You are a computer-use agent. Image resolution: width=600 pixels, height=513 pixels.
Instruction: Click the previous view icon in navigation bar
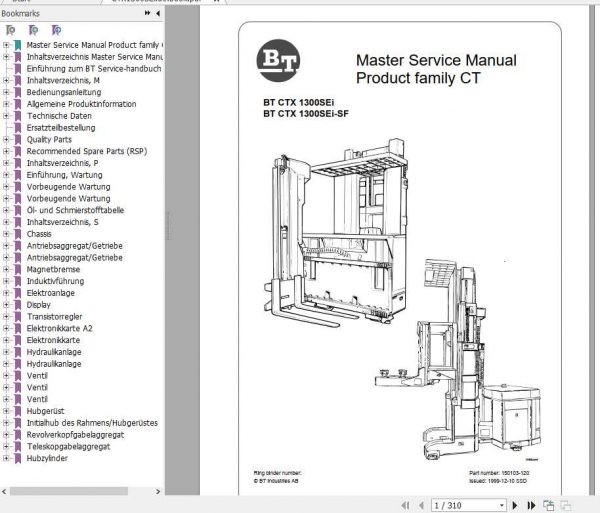548,505
